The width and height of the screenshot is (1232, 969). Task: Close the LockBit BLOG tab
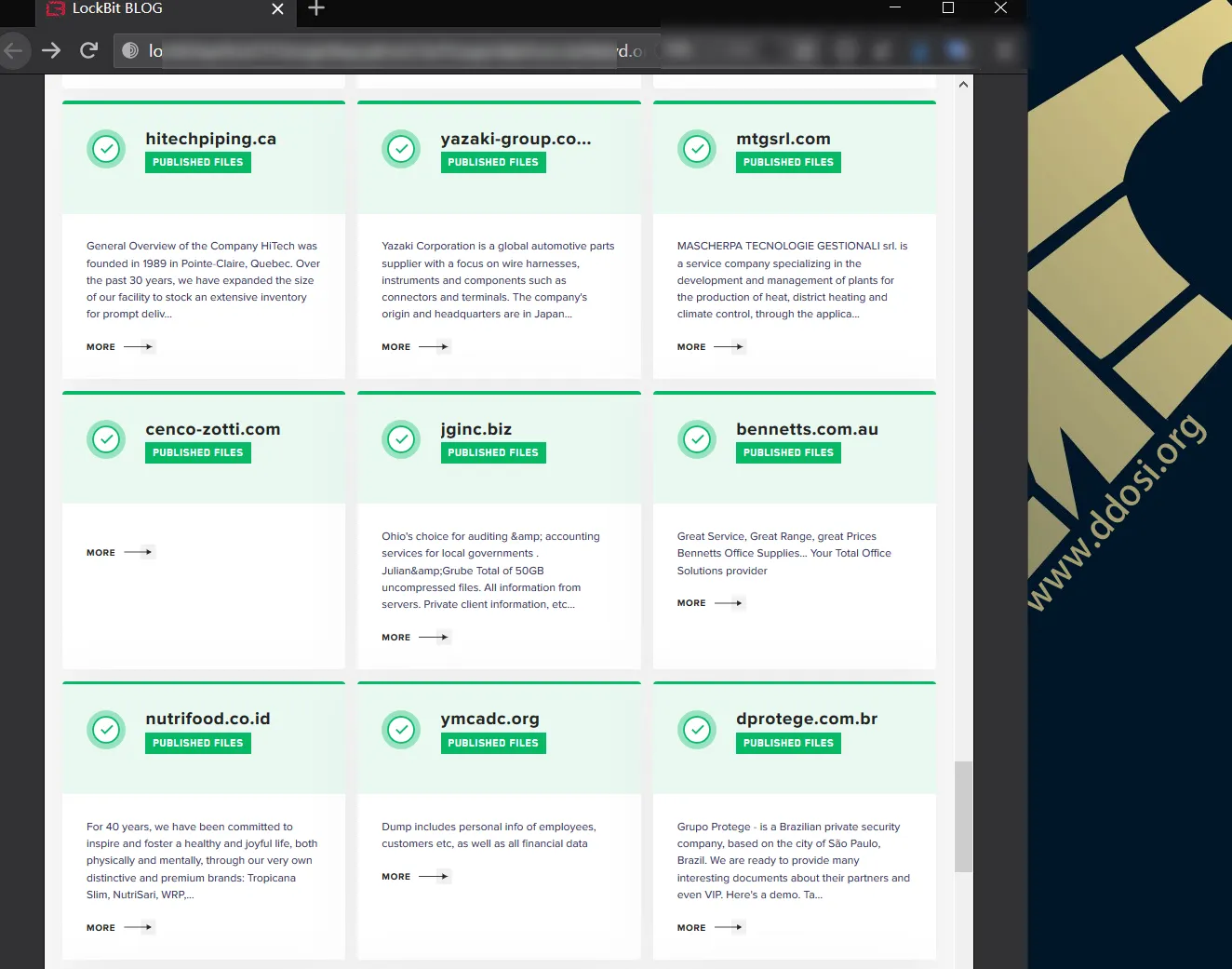(277, 8)
